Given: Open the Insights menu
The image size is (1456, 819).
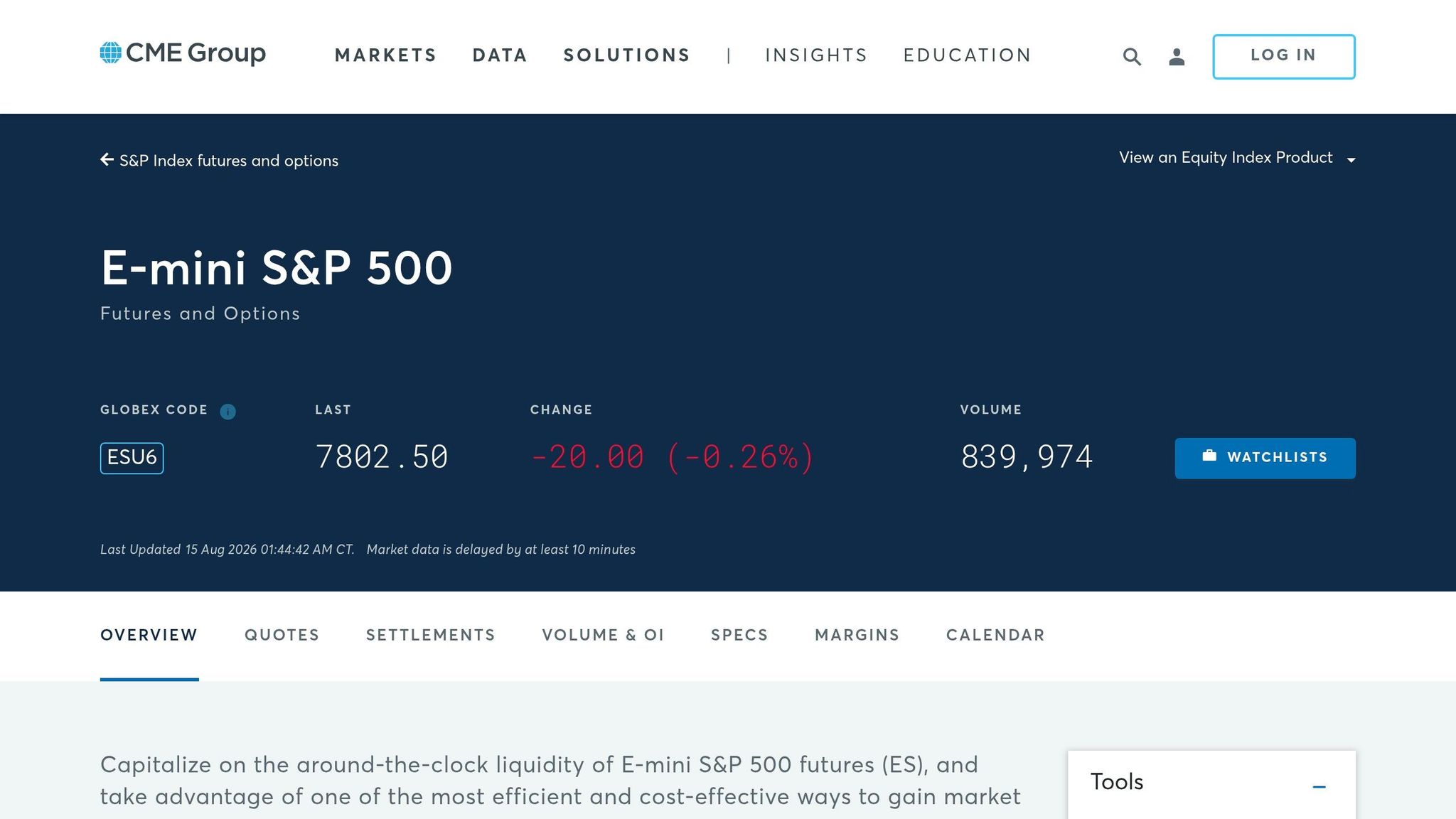Looking at the screenshot, I should pyautogui.click(x=816, y=55).
